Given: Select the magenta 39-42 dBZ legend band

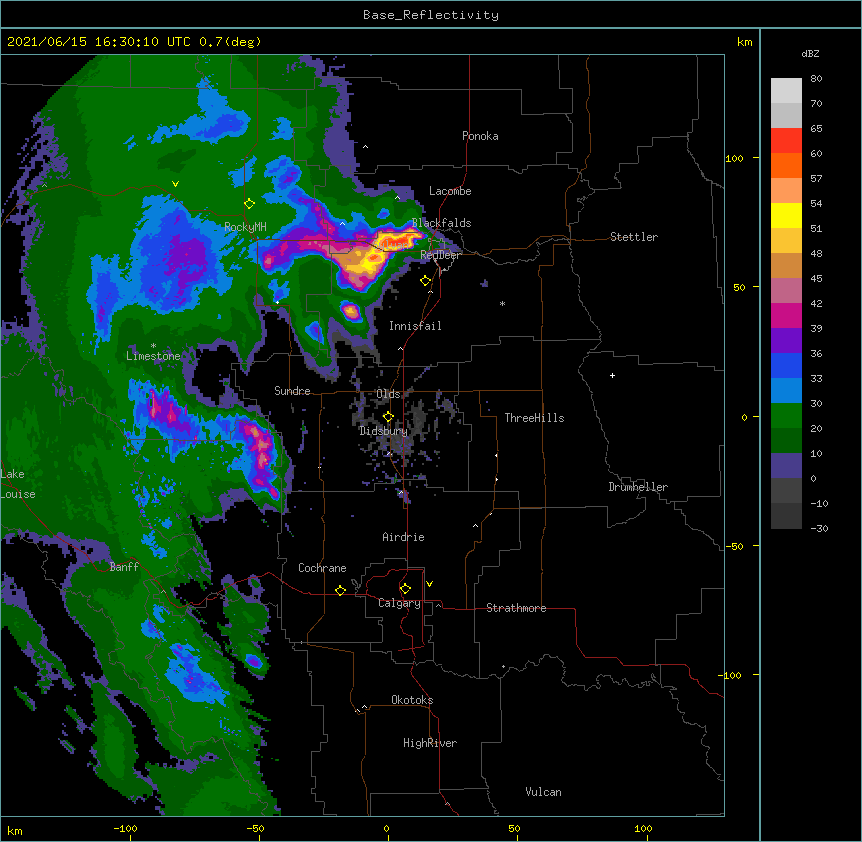Looking at the screenshot, I should coord(786,315).
